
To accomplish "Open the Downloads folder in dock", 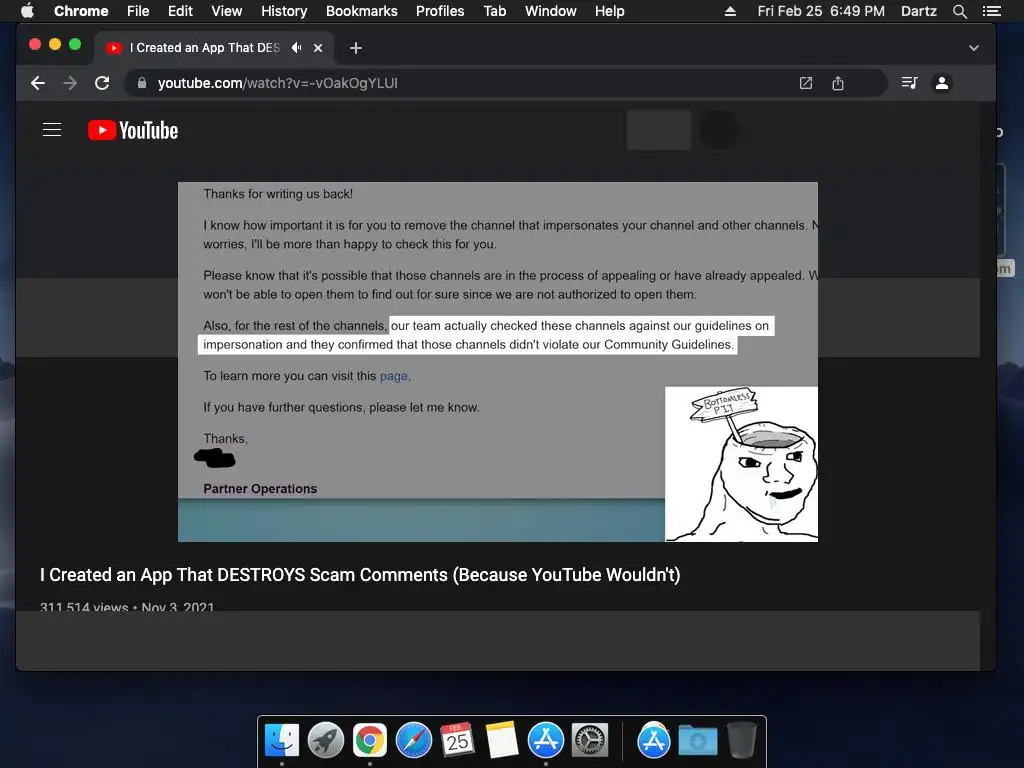I will click(697, 741).
